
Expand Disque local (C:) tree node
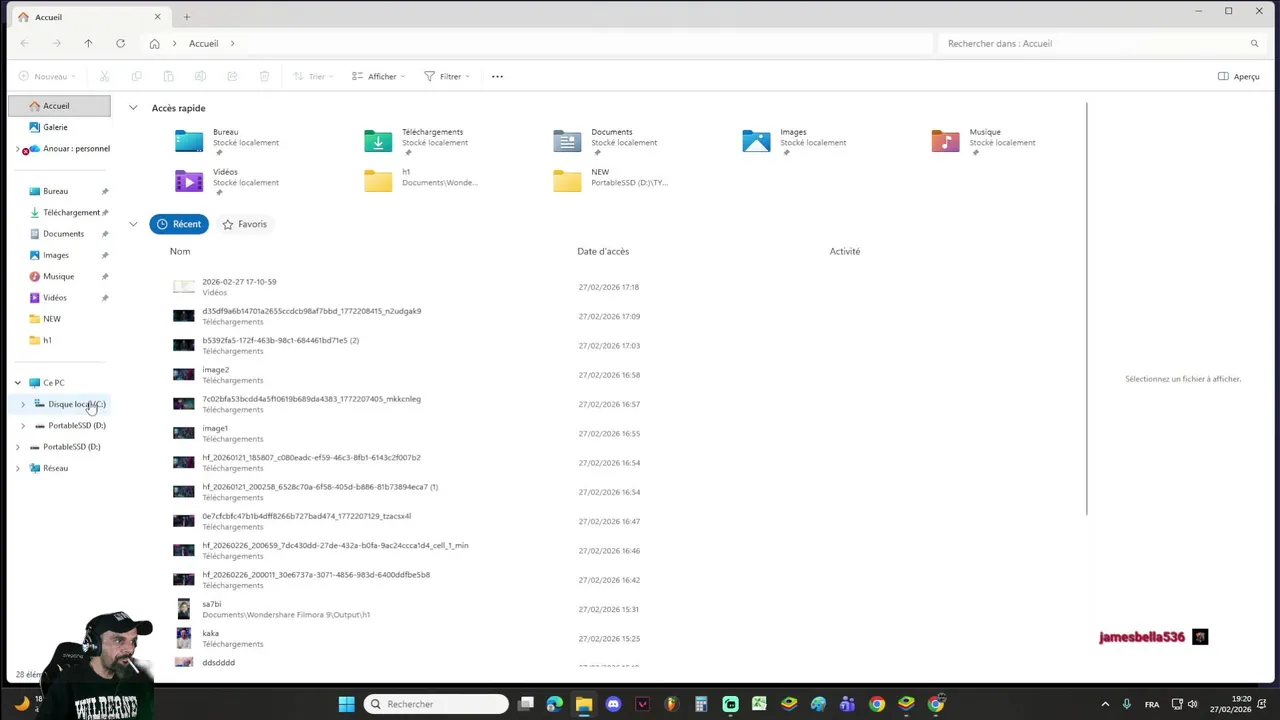click(23, 404)
